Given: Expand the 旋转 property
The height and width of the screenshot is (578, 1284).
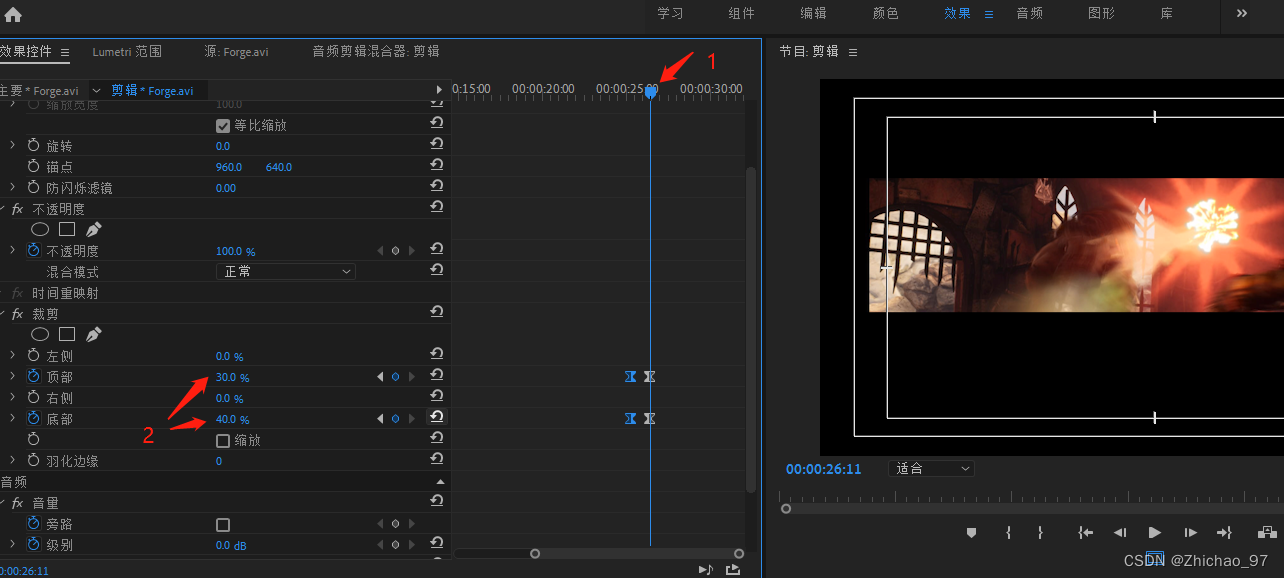Looking at the screenshot, I should tap(13, 146).
